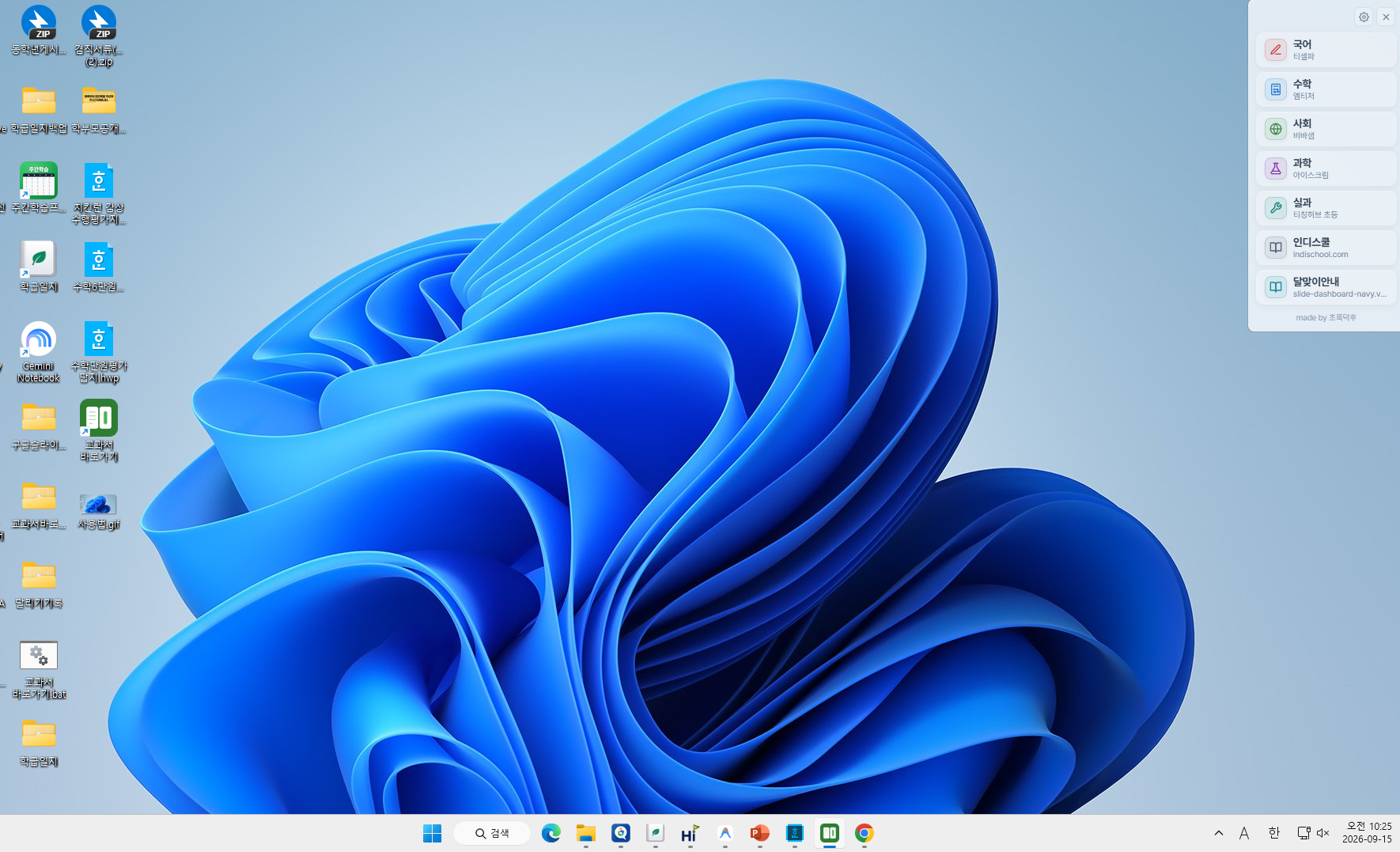
Task: Select the 학부모공개 desktop folder
Action: click(x=99, y=109)
